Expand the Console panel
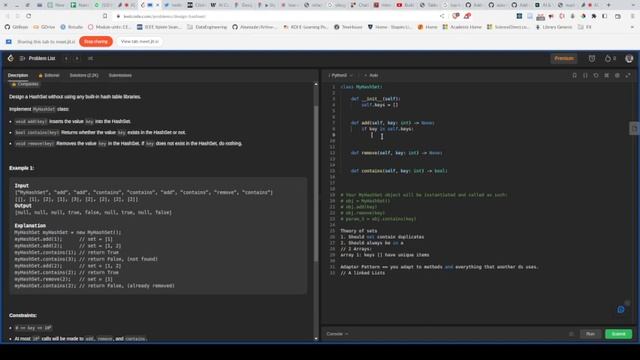 (x=337, y=334)
